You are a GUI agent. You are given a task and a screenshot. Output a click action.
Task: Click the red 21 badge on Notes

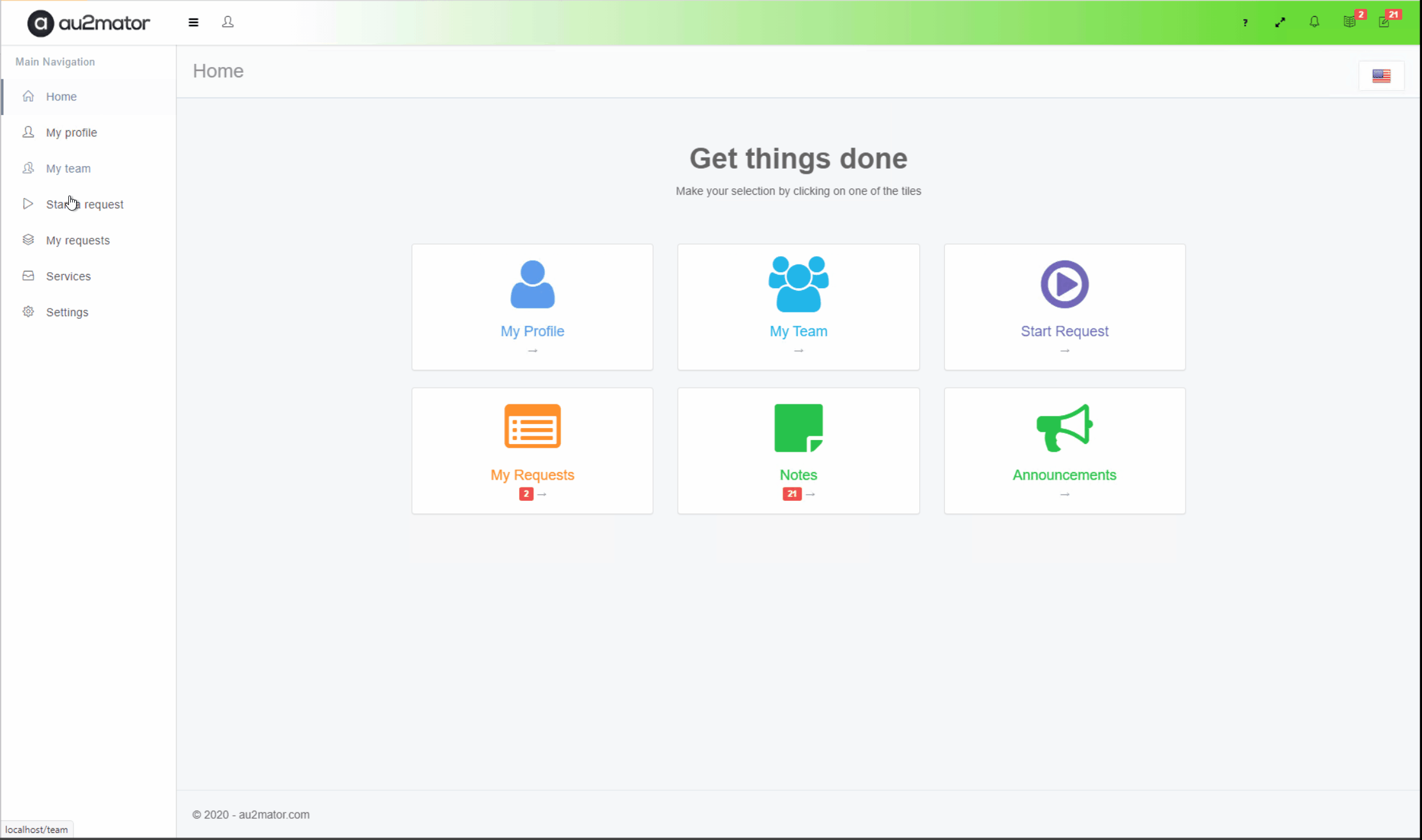(791, 494)
